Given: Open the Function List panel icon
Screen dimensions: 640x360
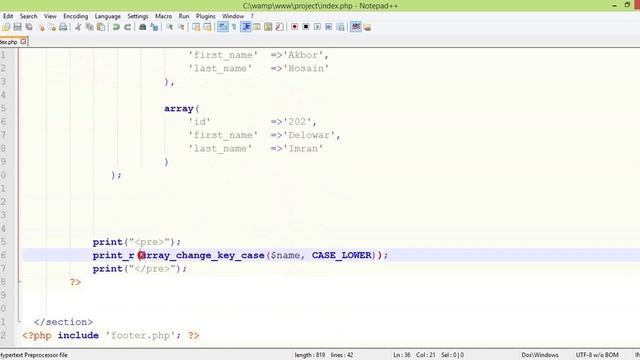Looking at the screenshot, I should 280,27.
